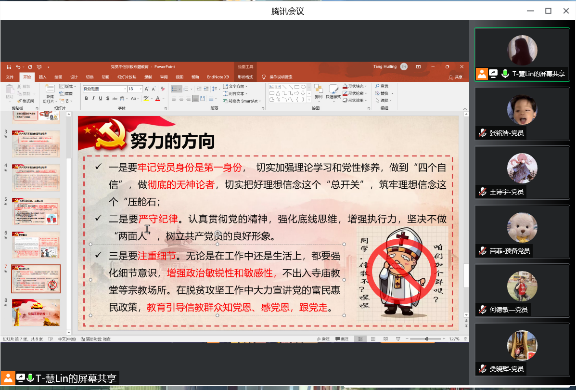Adjust the zoom slider in status bar
This screenshot has height=390, width=576.
point(426,339)
